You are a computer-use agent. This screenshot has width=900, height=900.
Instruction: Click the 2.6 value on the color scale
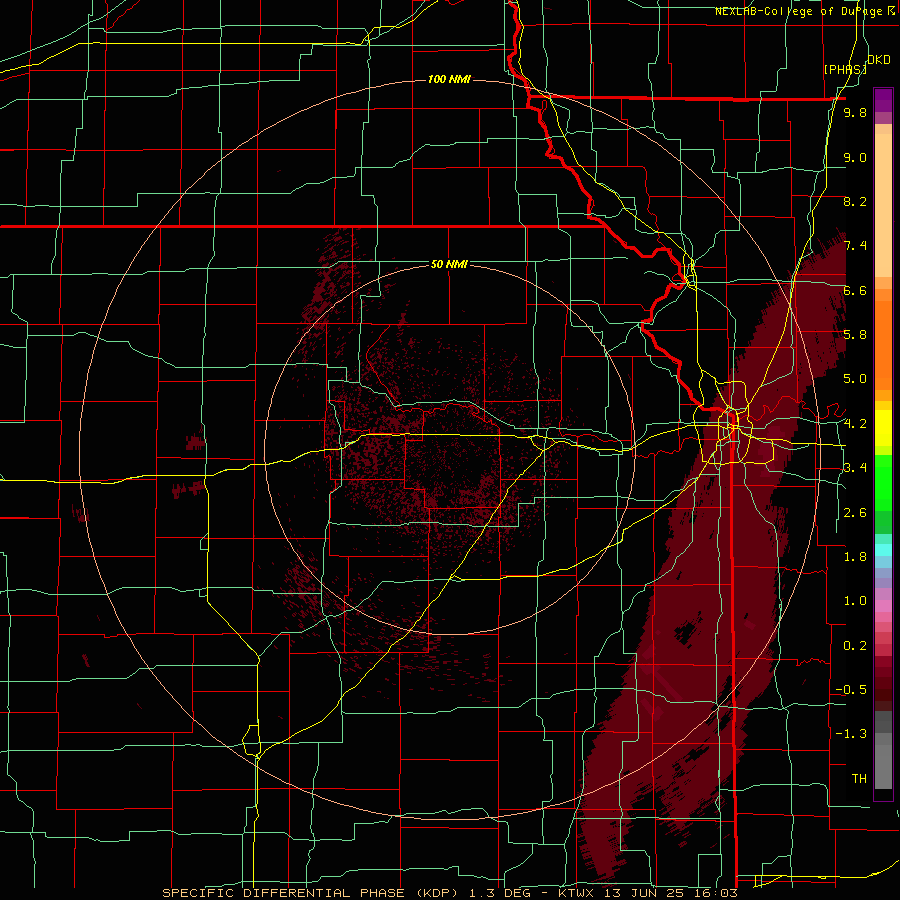tap(855, 513)
